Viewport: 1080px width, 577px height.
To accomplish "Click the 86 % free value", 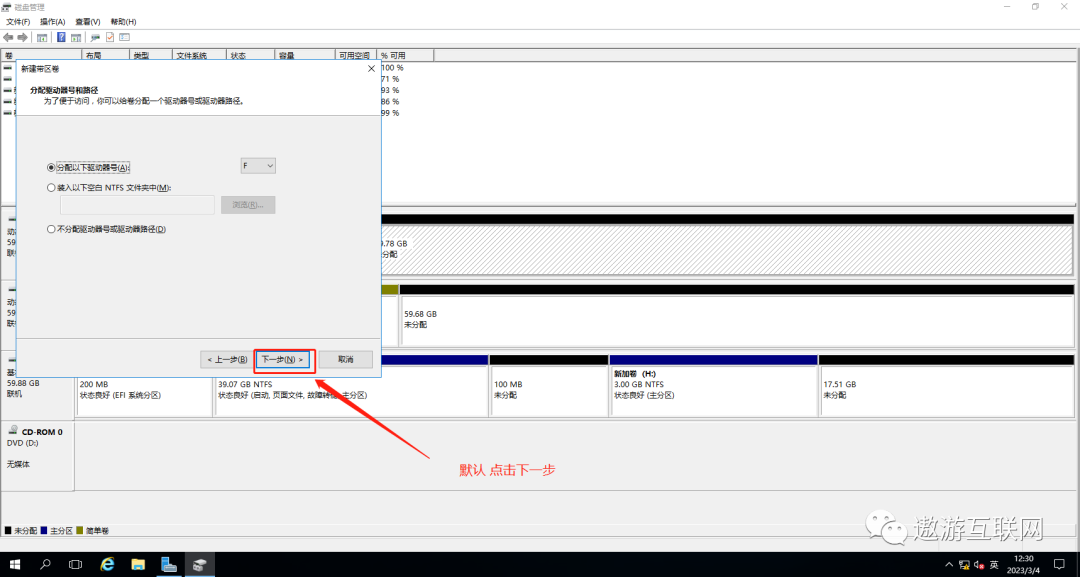I will 391,101.
